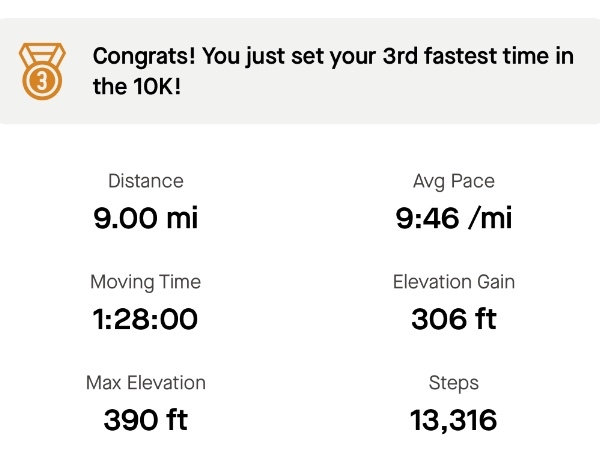Tap the 'mi' unit next to distance
The width and height of the screenshot is (600, 450).
click(x=183, y=218)
